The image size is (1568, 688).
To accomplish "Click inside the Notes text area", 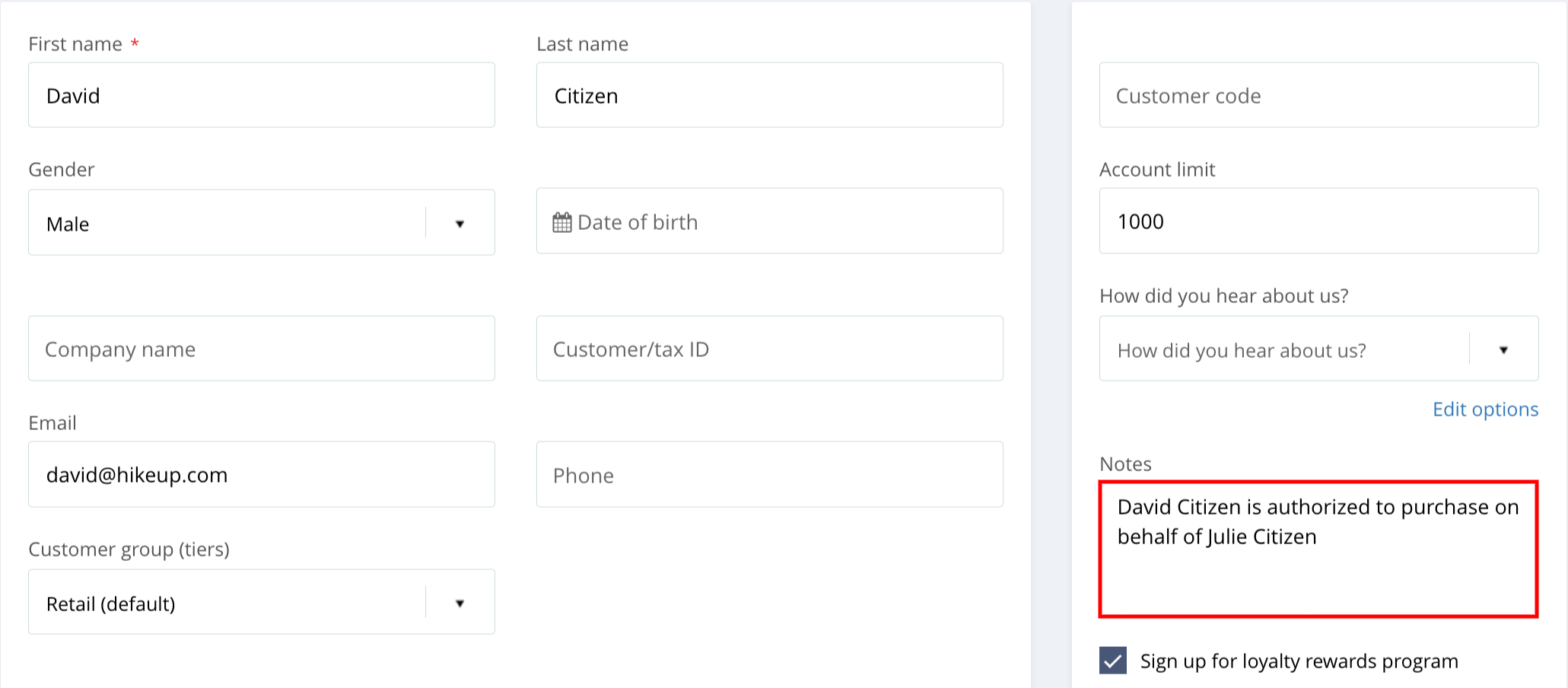I will 1318,549.
